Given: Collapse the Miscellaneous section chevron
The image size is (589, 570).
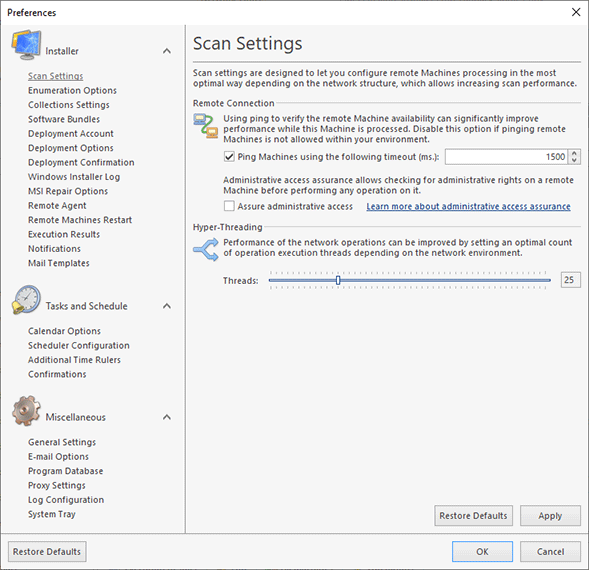Looking at the screenshot, I should [167, 417].
